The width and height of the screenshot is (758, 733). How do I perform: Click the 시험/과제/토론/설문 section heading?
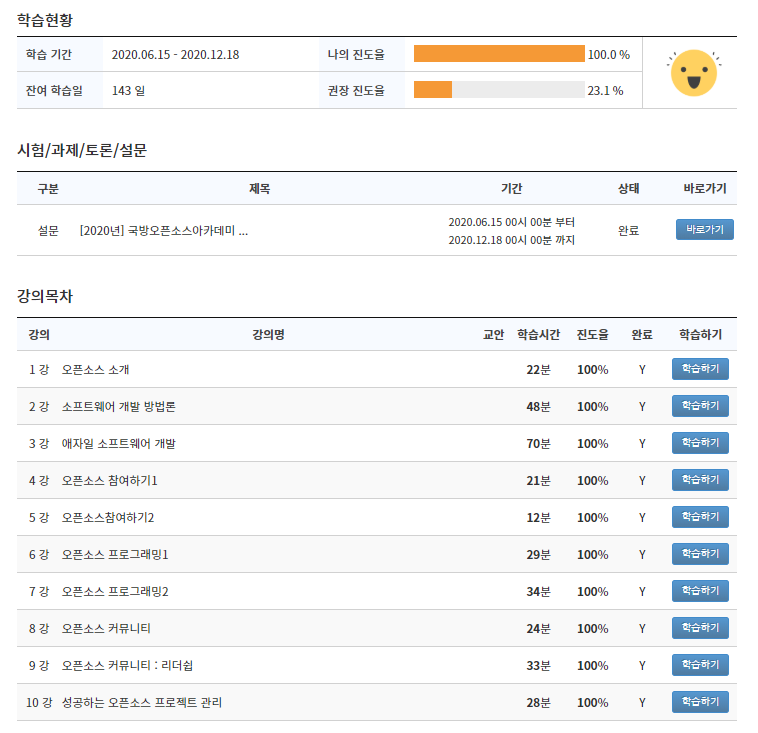pos(82,150)
